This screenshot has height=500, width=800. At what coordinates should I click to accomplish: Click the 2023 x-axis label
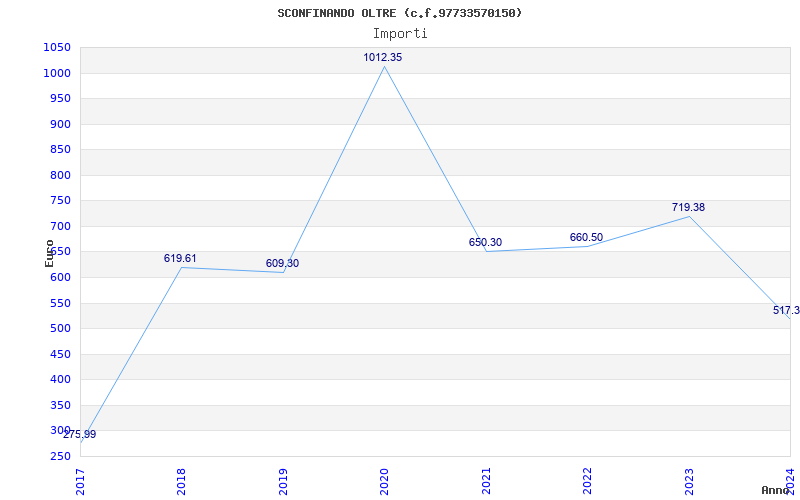tap(689, 481)
